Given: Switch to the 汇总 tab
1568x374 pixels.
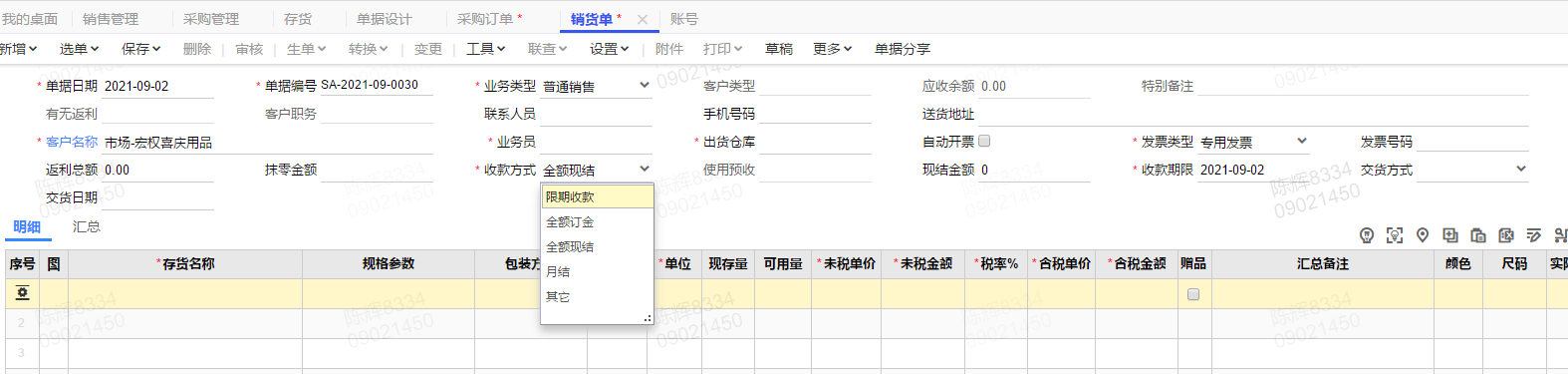Looking at the screenshot, I should (x=87, y=226).
